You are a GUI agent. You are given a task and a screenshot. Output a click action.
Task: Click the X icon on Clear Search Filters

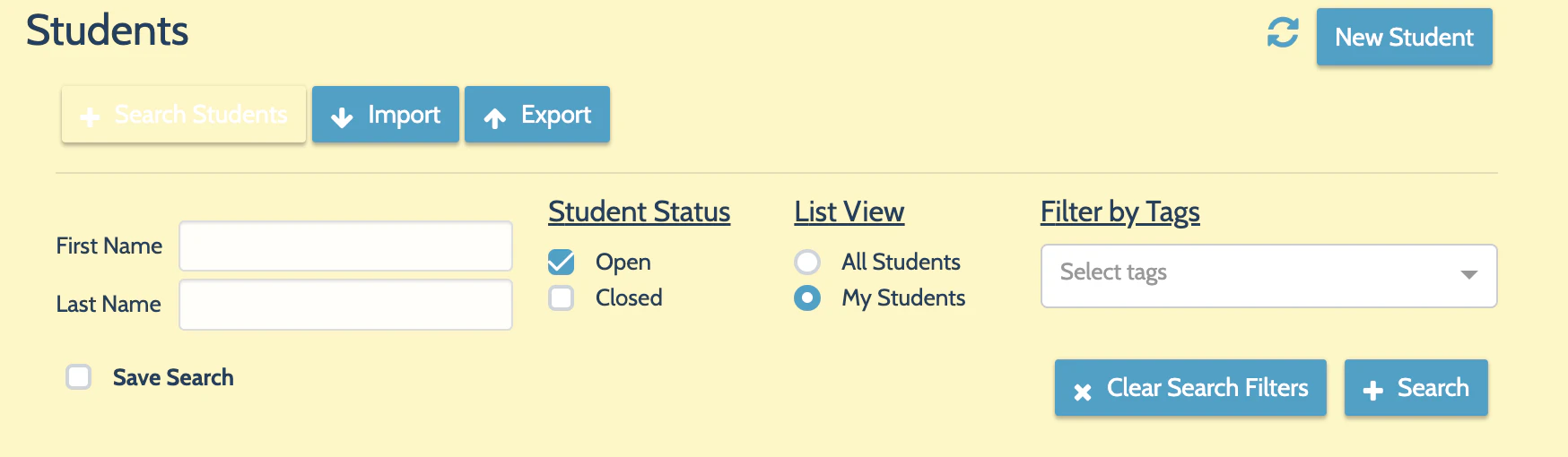[1083, 391]
